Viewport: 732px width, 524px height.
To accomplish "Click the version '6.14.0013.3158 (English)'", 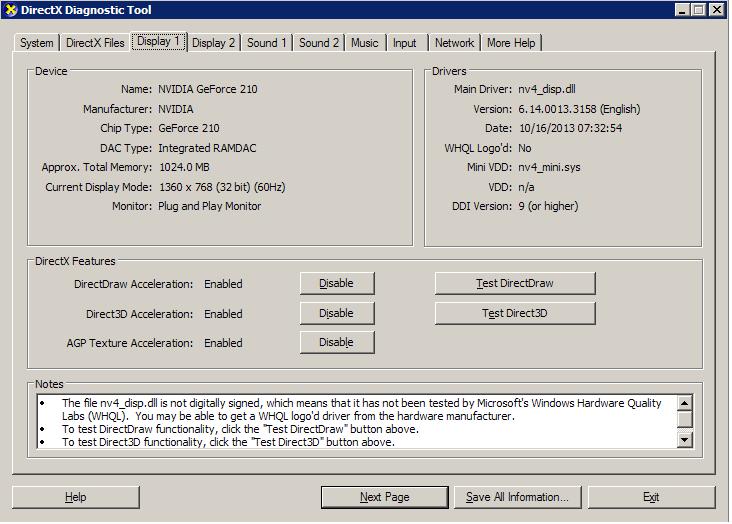I will 579,109.
